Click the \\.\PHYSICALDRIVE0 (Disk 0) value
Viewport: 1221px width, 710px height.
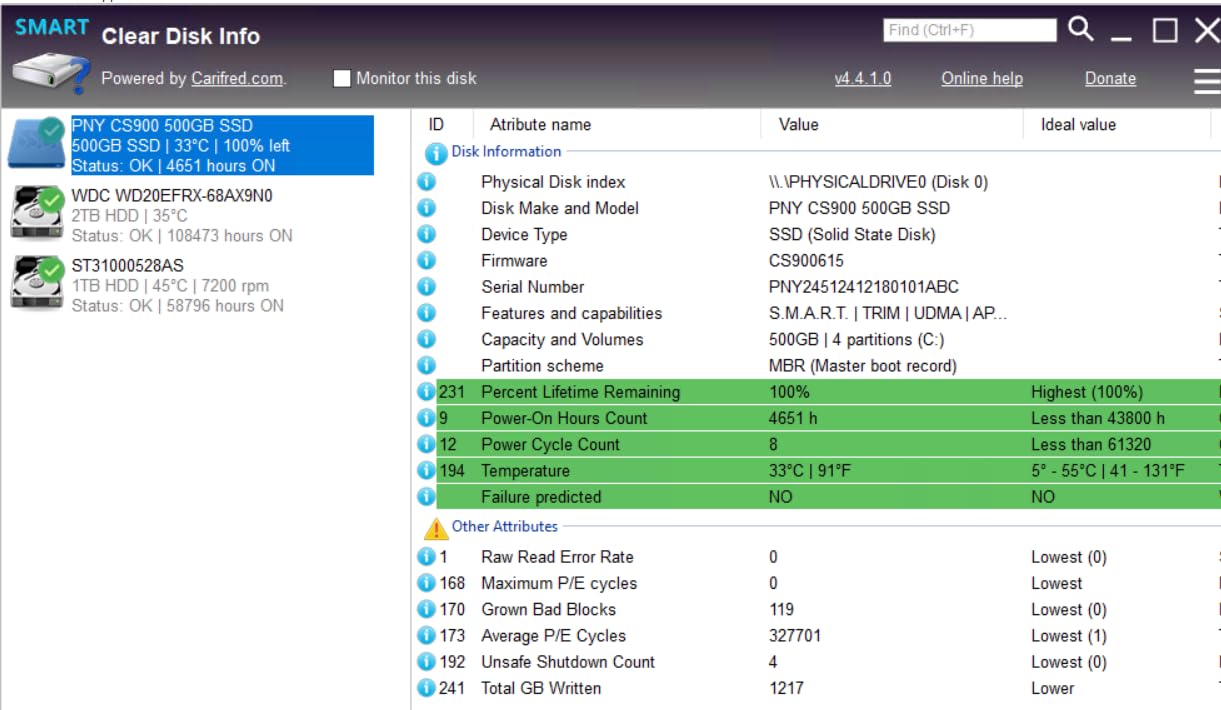878,182
